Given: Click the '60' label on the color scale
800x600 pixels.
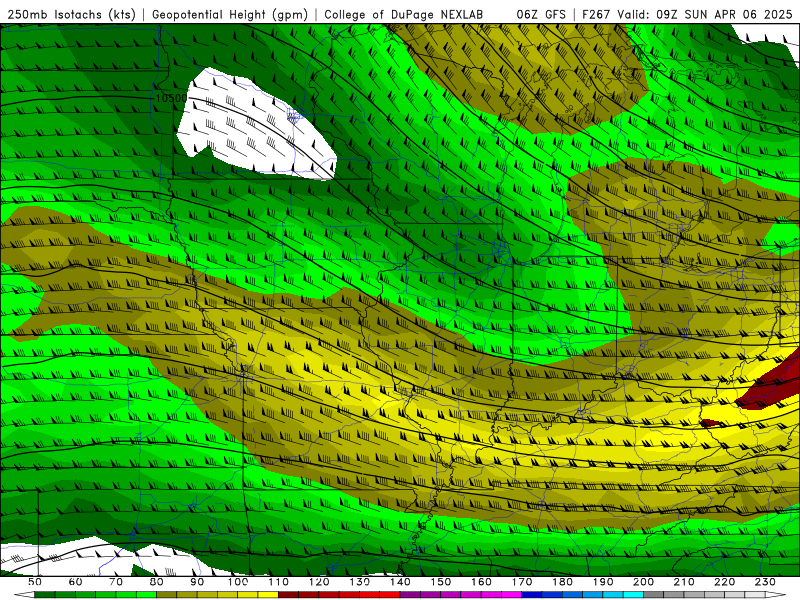Looking at the screenshot, I should (x=76, y=582).
